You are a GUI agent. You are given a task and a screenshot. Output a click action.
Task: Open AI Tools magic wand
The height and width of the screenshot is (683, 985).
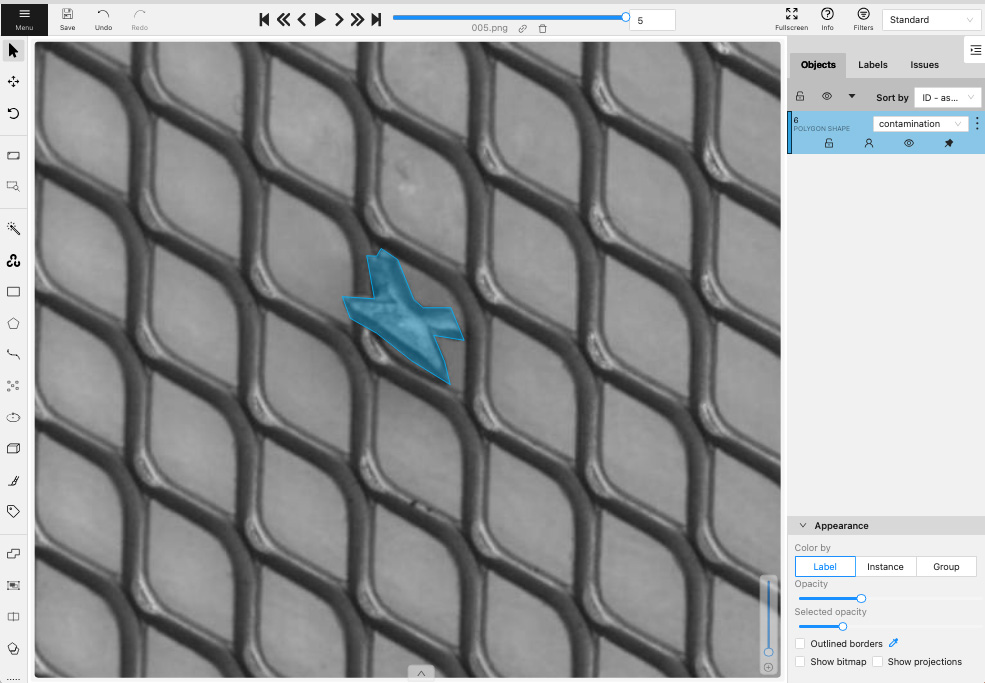13,229
